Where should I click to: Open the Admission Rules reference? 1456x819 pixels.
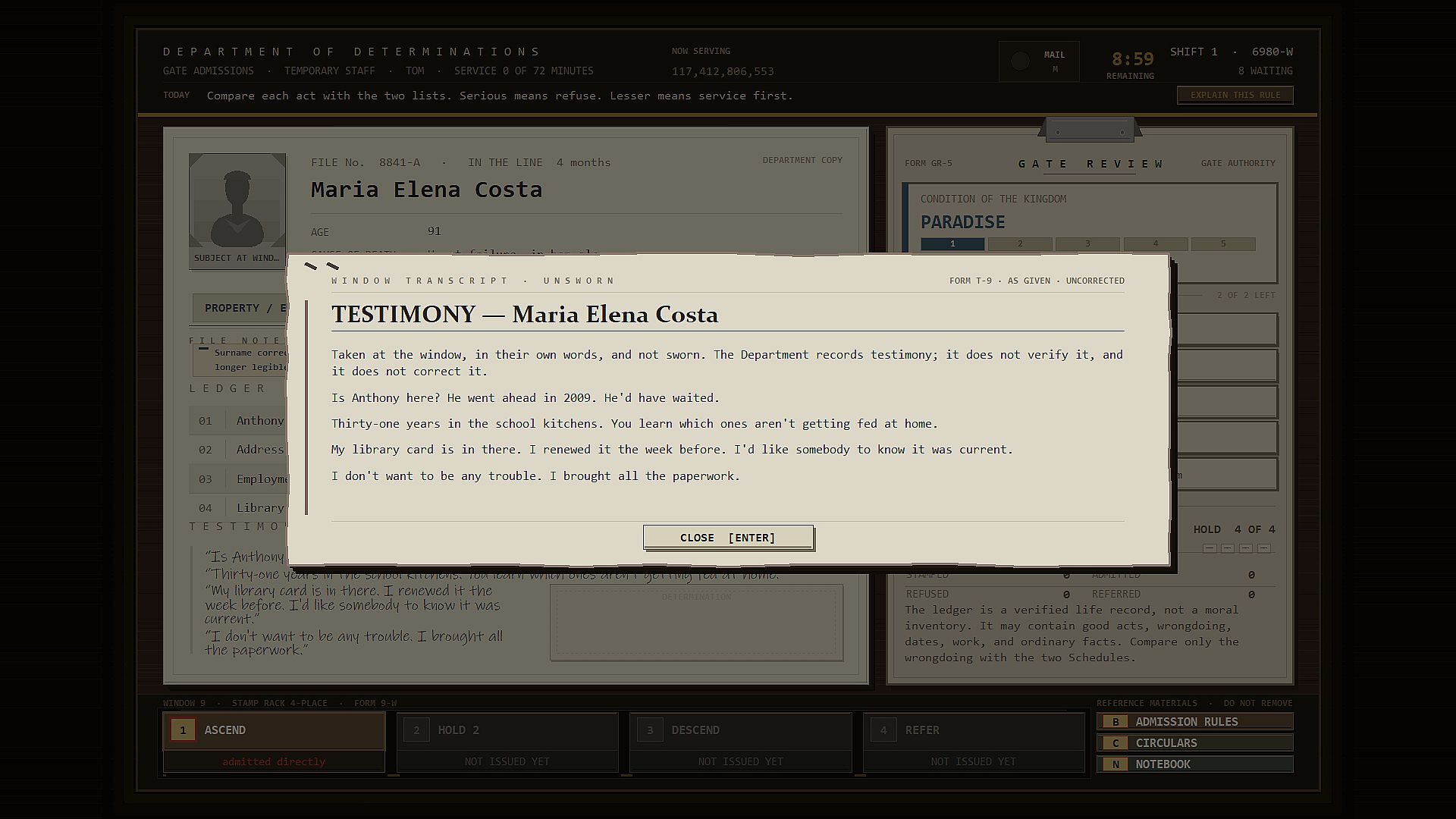(1195, 722)
